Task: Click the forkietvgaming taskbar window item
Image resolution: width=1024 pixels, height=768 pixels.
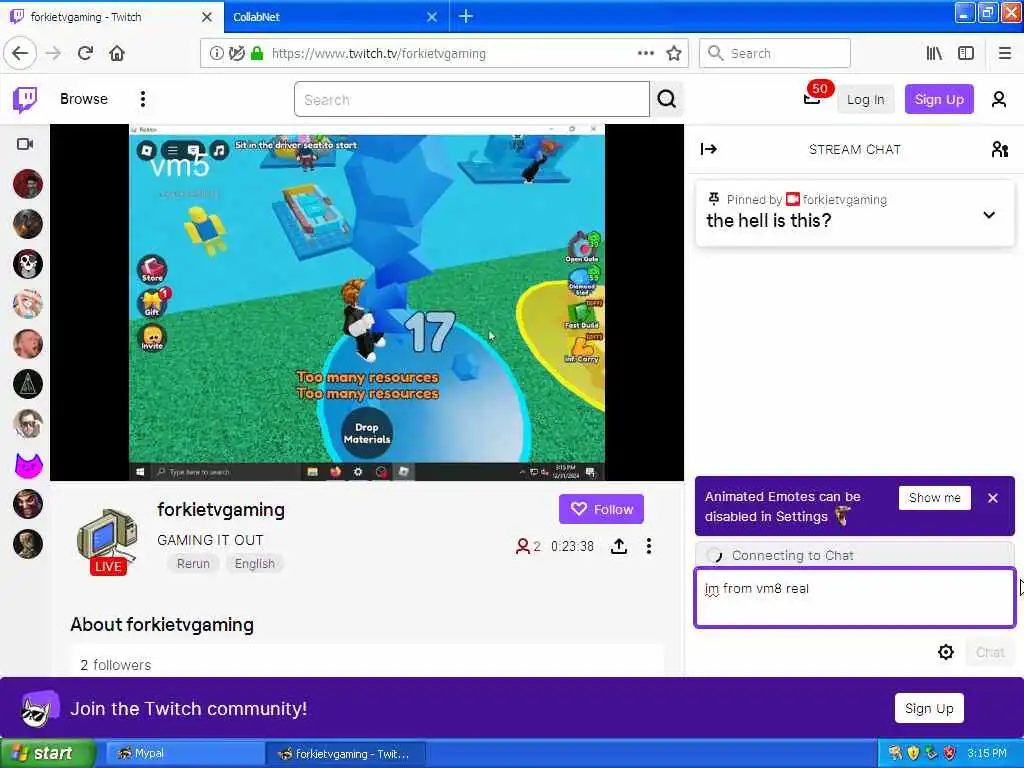Action: pyautogui.click(x=346, y=754)
